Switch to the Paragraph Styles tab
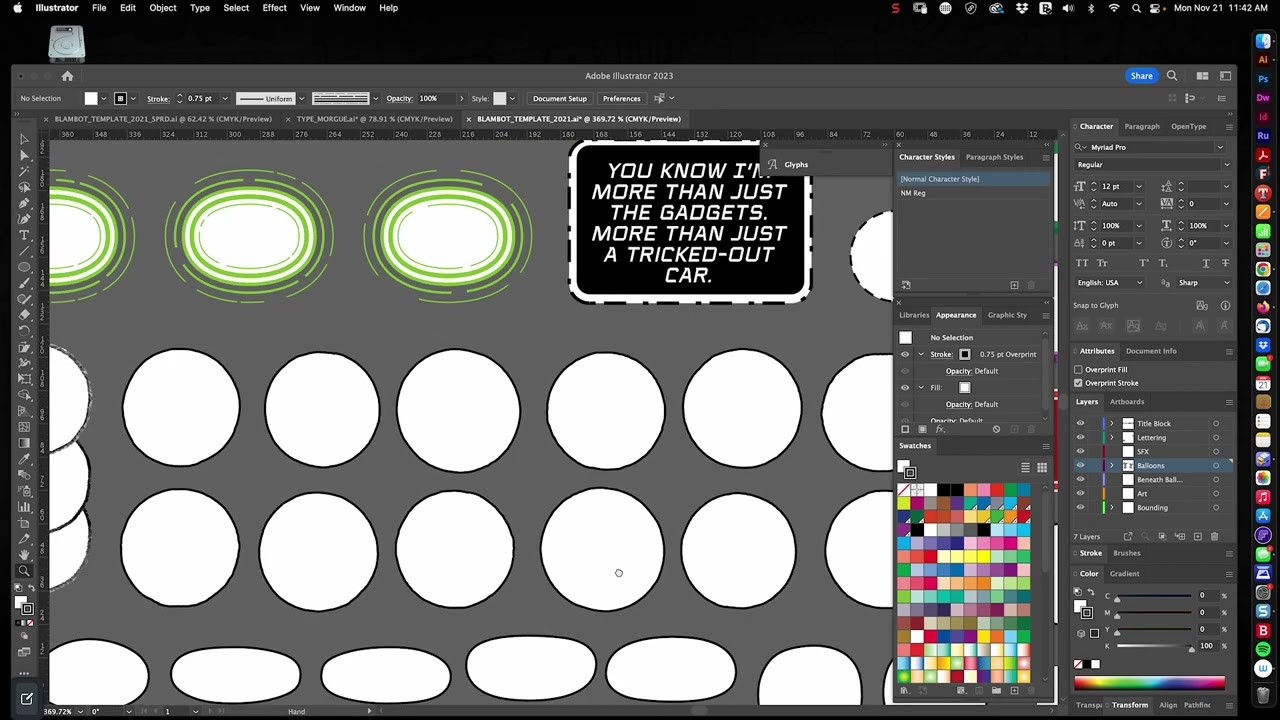 pyautogui.click(x=994, y=157)
